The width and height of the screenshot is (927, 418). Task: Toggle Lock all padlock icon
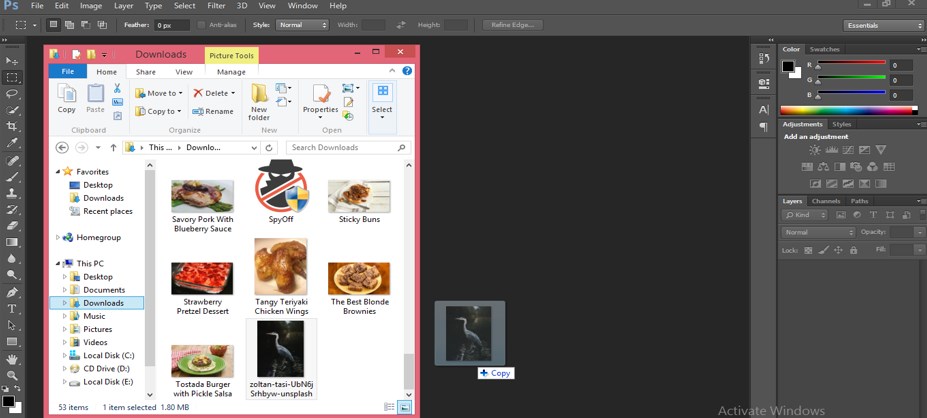pos(853,250)
